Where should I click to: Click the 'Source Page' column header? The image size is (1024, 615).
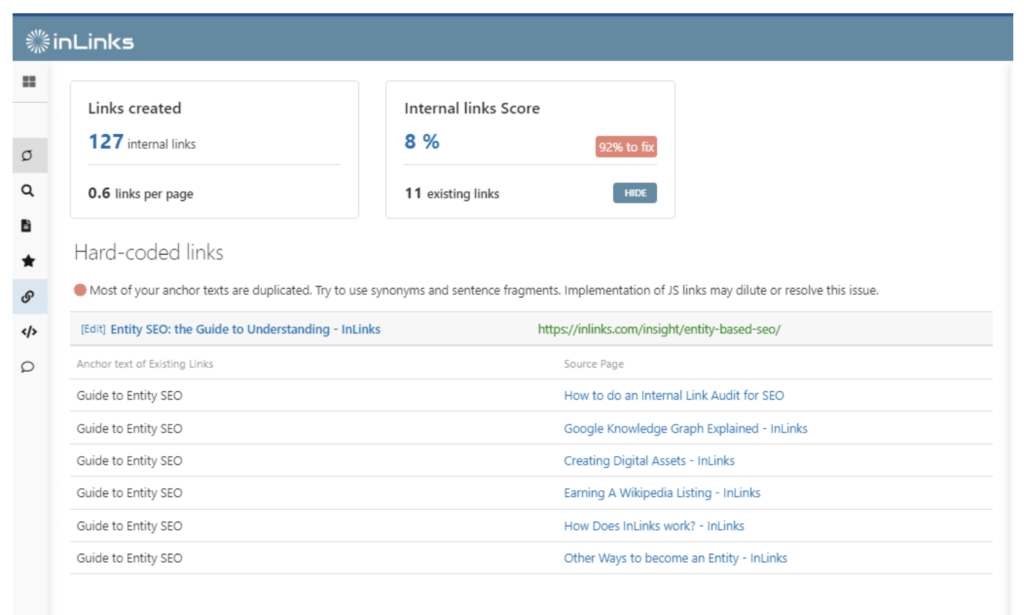click(594, 364)
